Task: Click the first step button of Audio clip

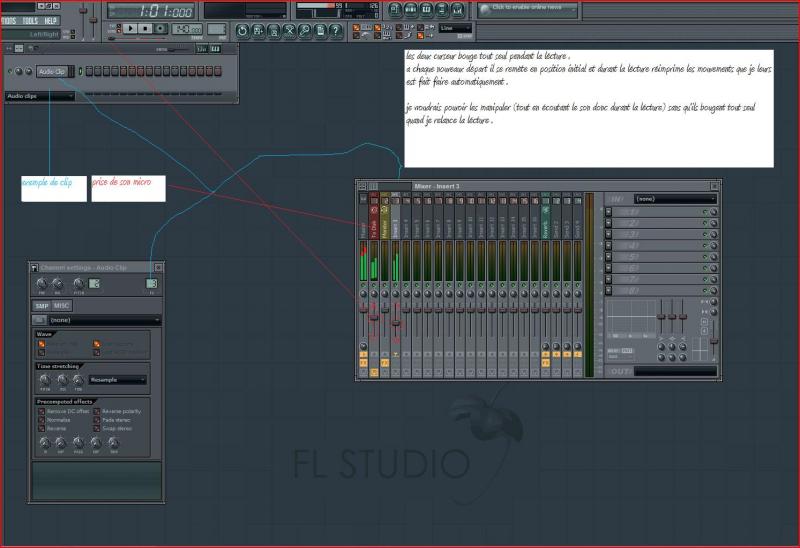Action: pyautogui.click(x=89, y=71)
